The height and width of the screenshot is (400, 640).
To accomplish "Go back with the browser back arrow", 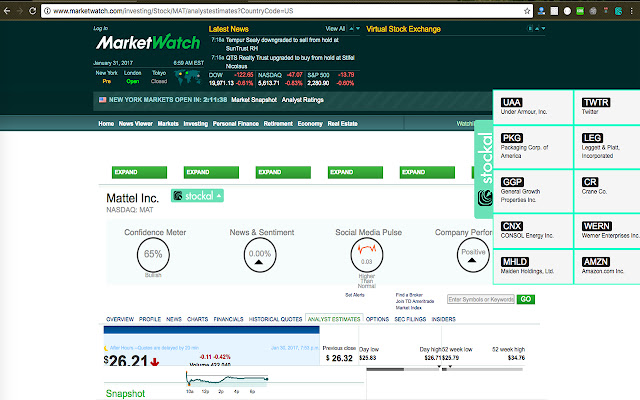I will (x=7, y=11).
